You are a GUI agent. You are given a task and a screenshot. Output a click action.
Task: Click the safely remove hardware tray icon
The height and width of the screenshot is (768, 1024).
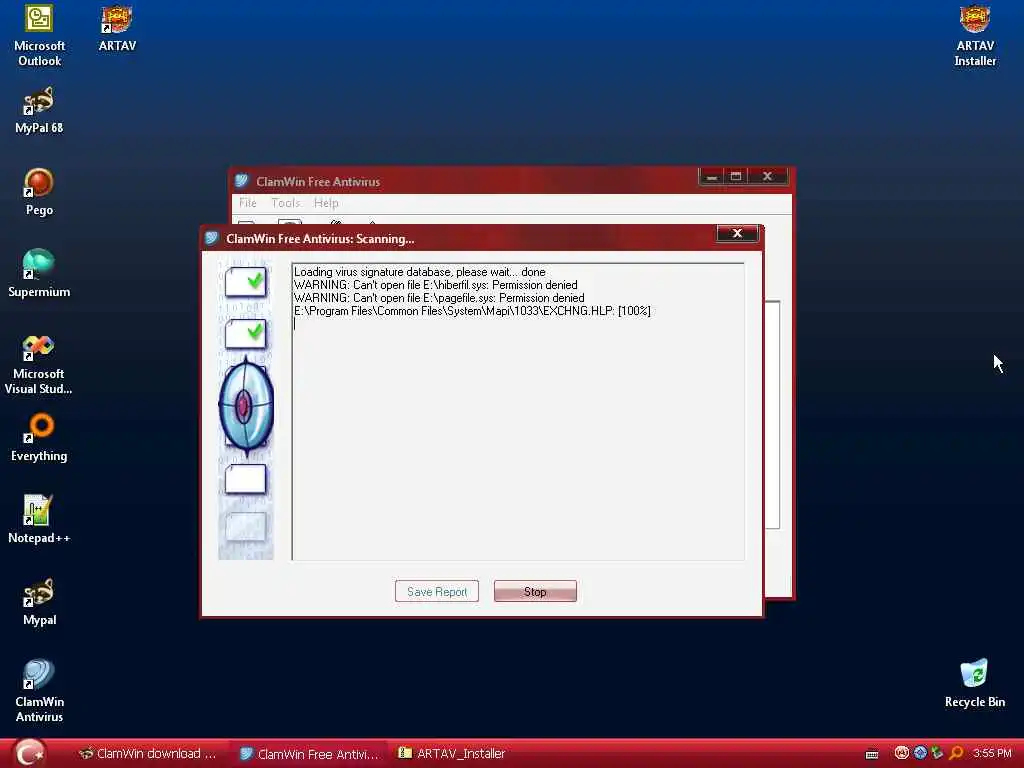[938, 753]
